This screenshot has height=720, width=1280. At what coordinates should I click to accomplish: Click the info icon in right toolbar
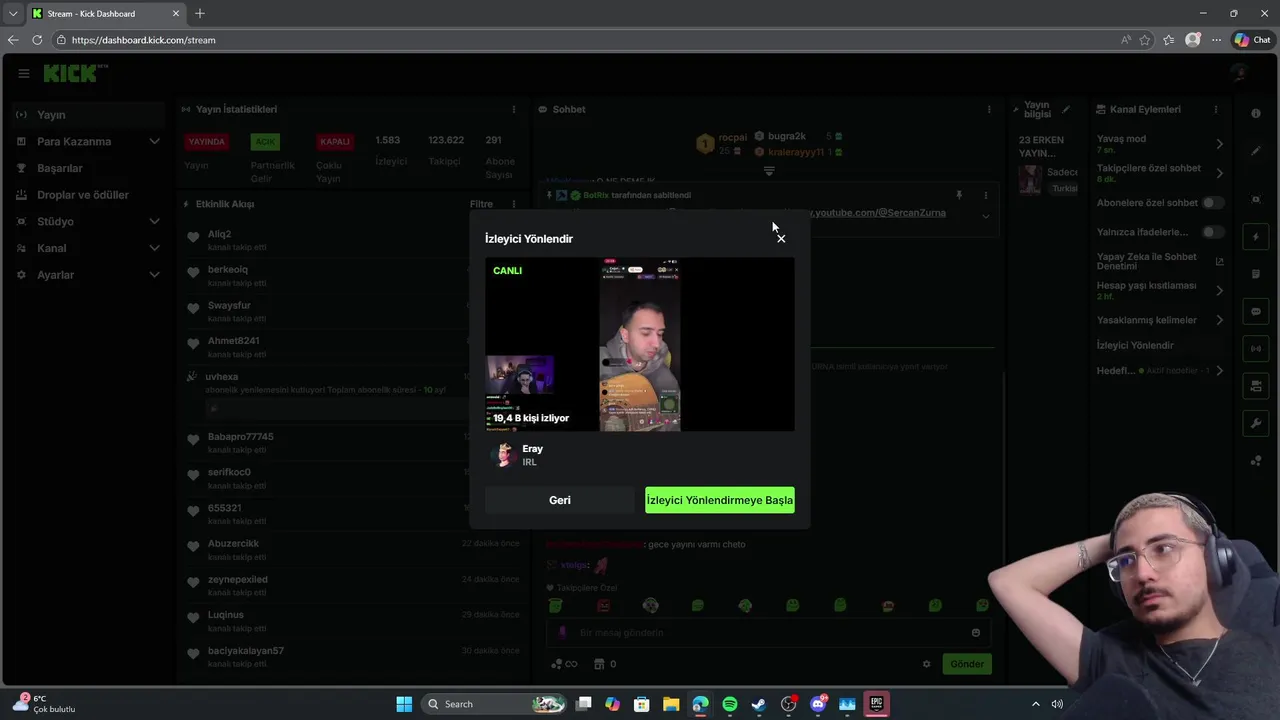(1256, 113)
